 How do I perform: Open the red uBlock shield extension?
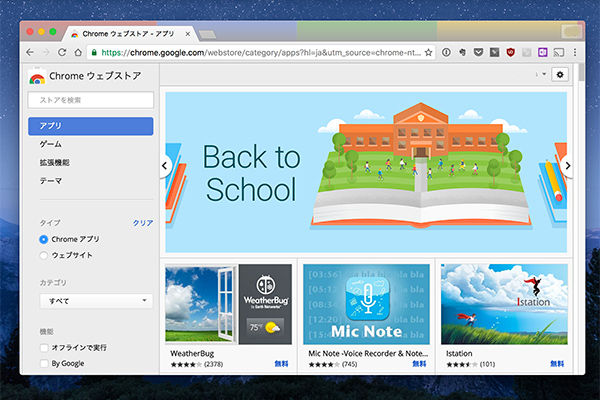(x=510, y=52)
